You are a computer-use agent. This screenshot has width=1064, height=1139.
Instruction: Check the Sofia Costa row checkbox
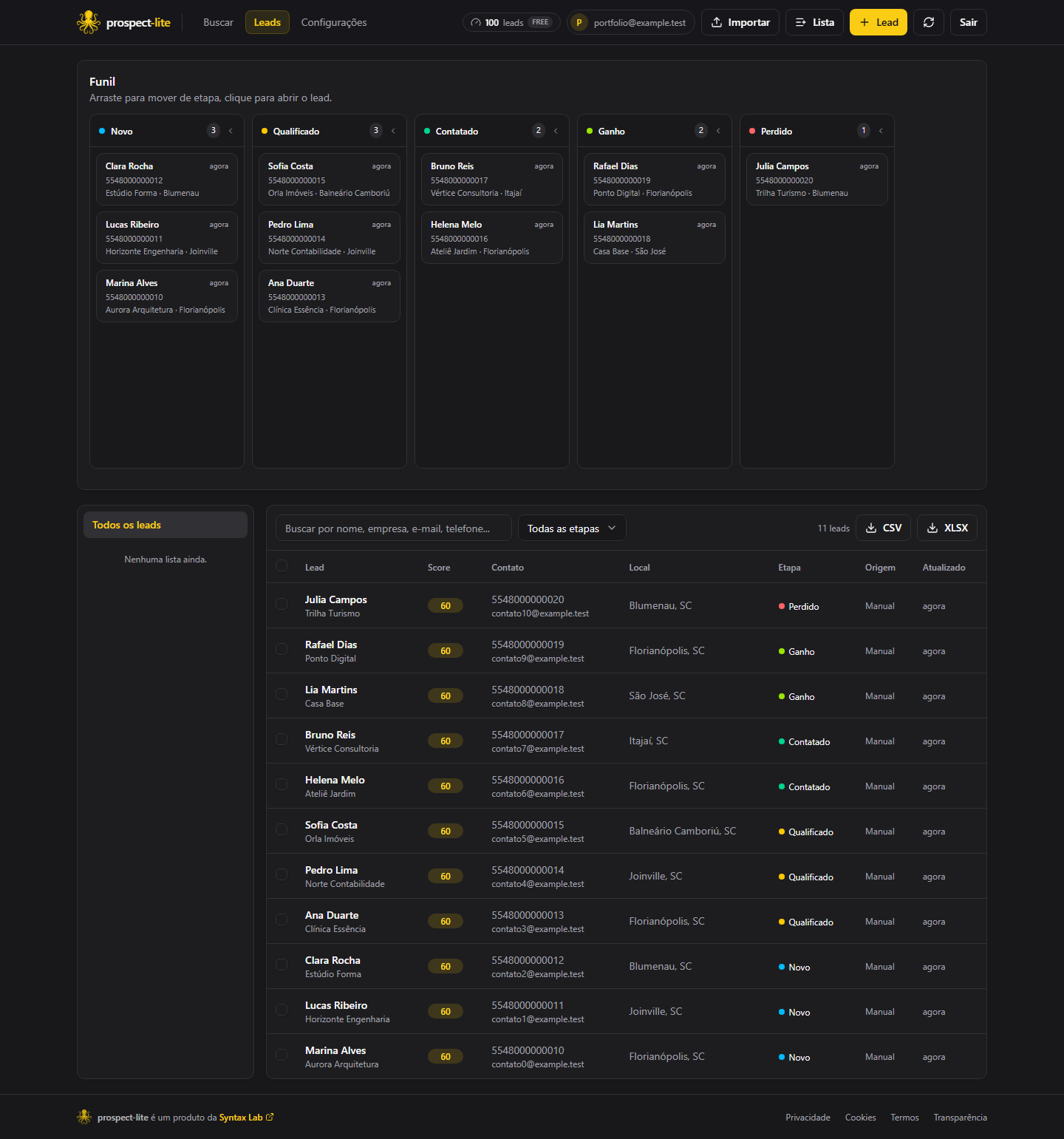282,829
